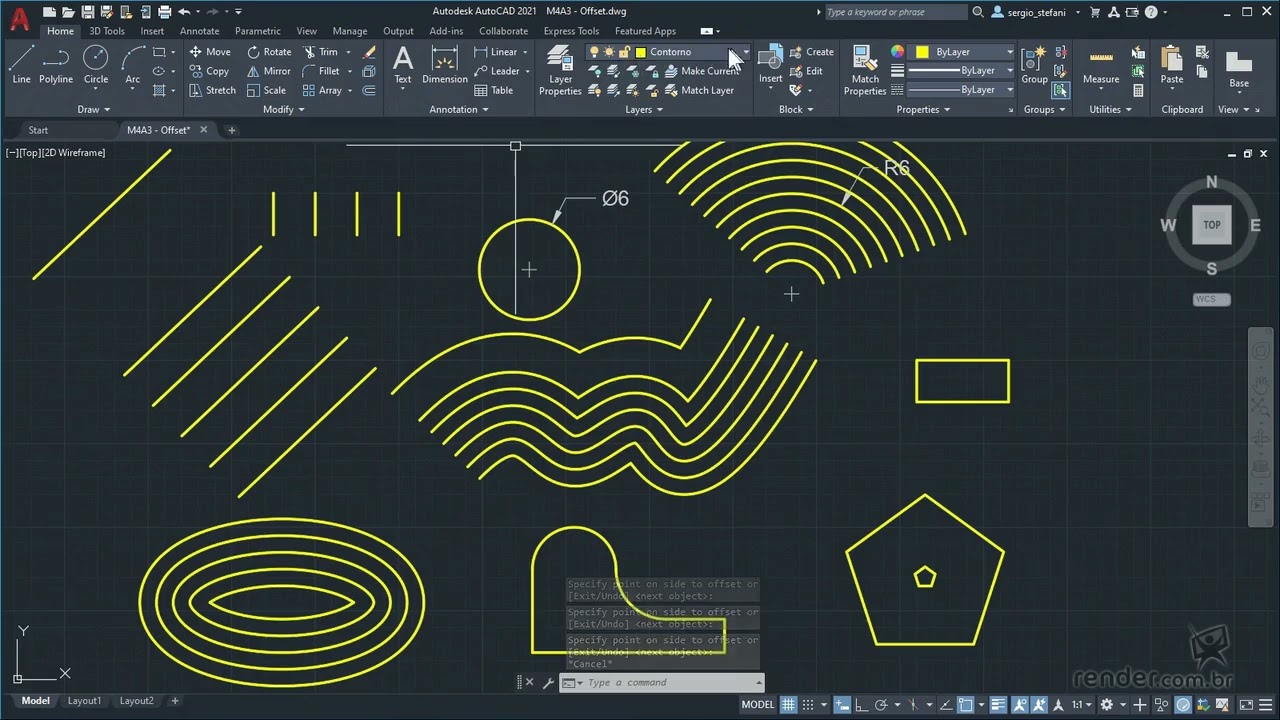Toggle dynamic input in status bar
The height and width of the screenshot is (720, 1280).
pyautogui.click(x=843, y=704)
